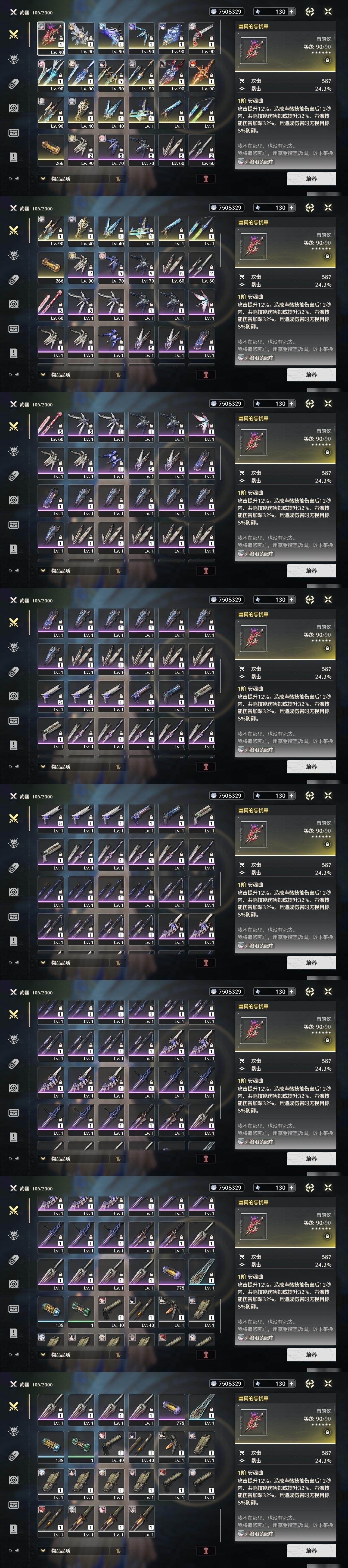348x1568 pixels.
Task: Expand the 物品品质 dropdown in the bottommost view
Action: (x=73, y=1550)
